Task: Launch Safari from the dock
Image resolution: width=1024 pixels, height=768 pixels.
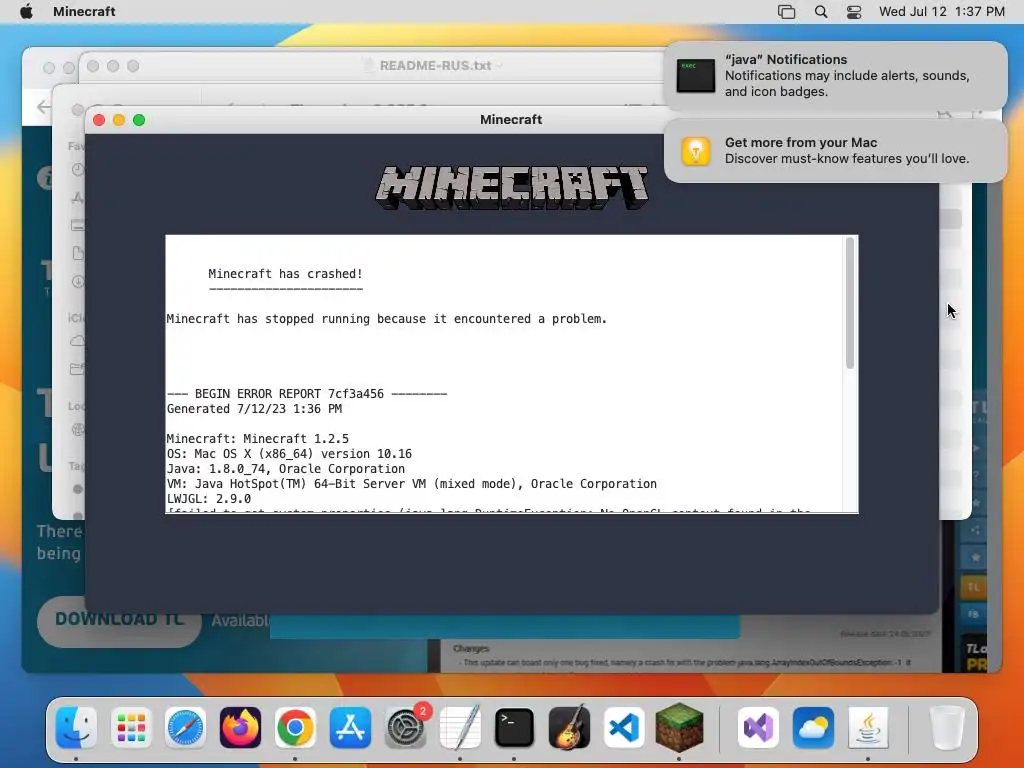Action: tap(185, 728)
